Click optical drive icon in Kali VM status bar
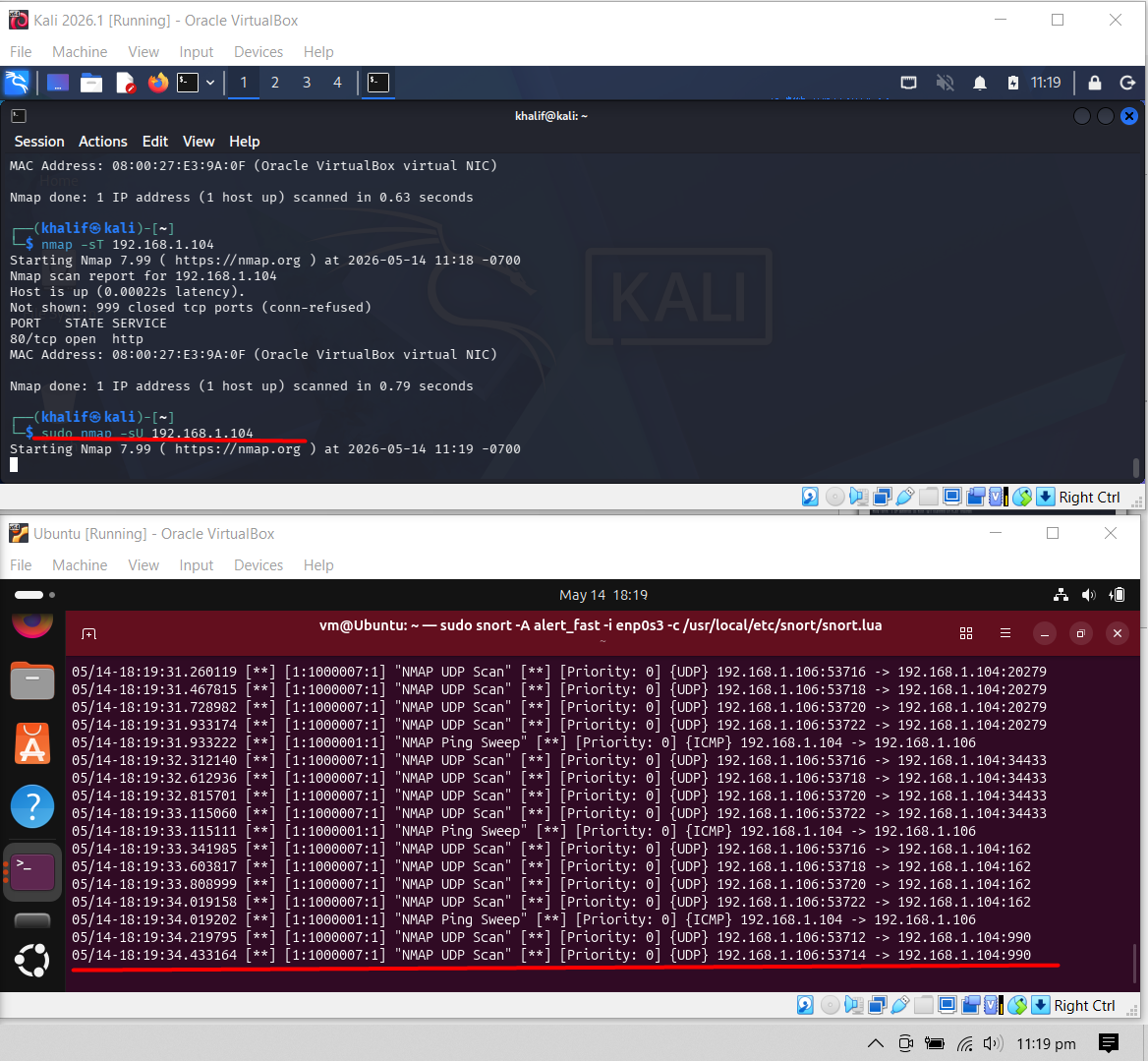The width and height of the screenshot is (1148, 1061). click(834, 497)
